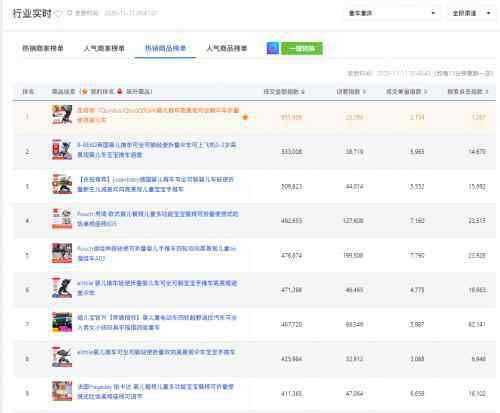Open the rank 8 elittle single-line title link
The image size is (500, 413).
pos(156,352)
